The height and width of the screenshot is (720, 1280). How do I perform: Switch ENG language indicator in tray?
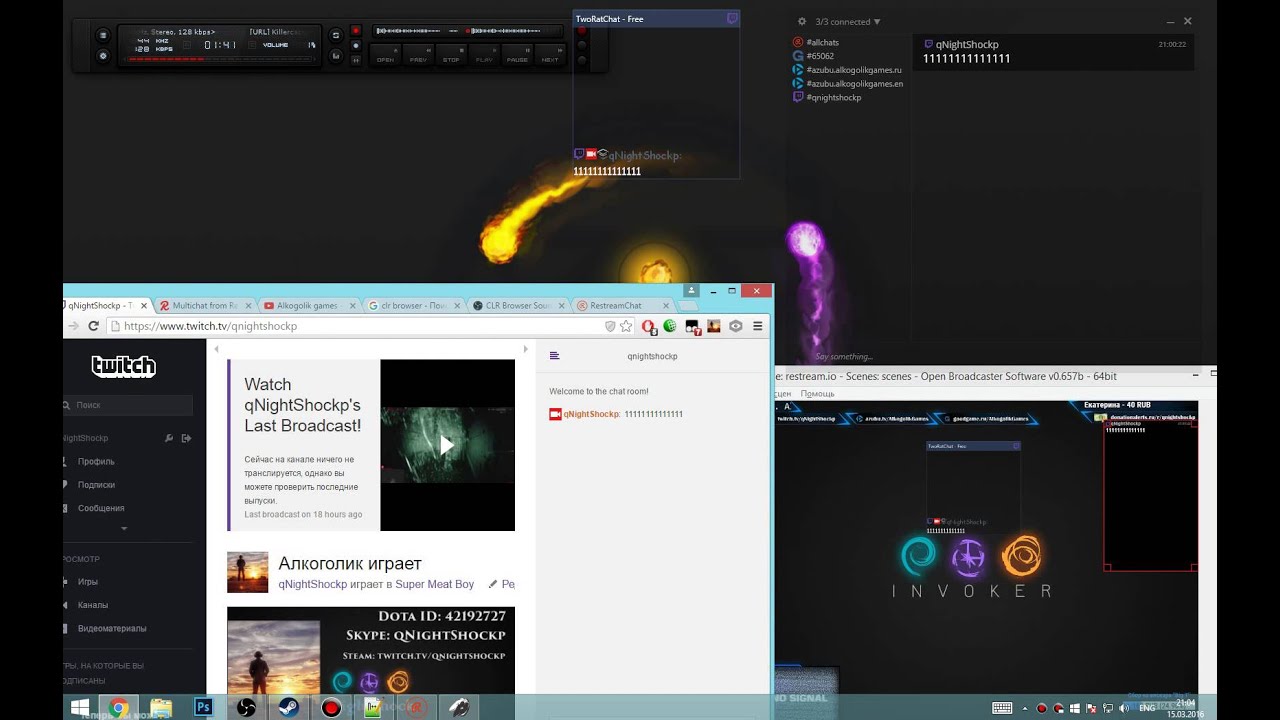coord(1147,708)
